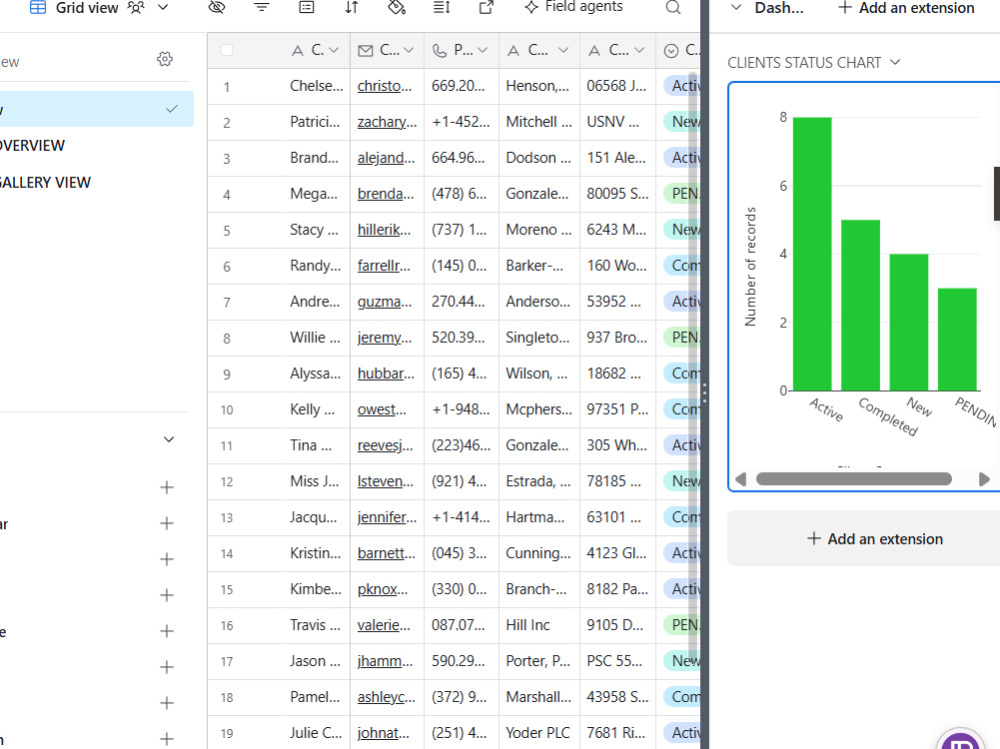Open the view settings gear icon
The image size is (1000, 749).
pos(165,59)
